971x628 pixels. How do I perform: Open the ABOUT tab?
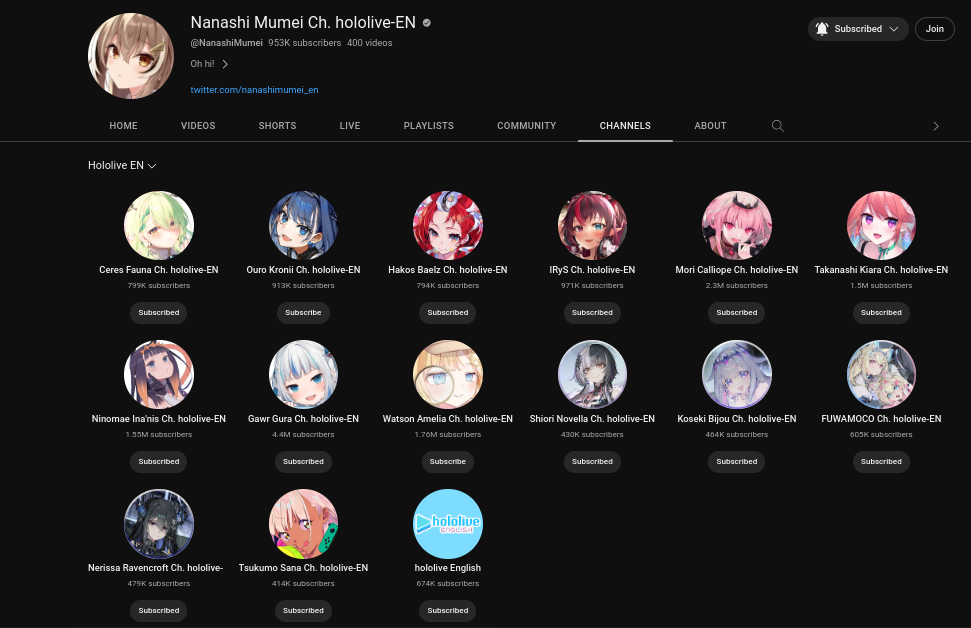click(x=710, y=126)
